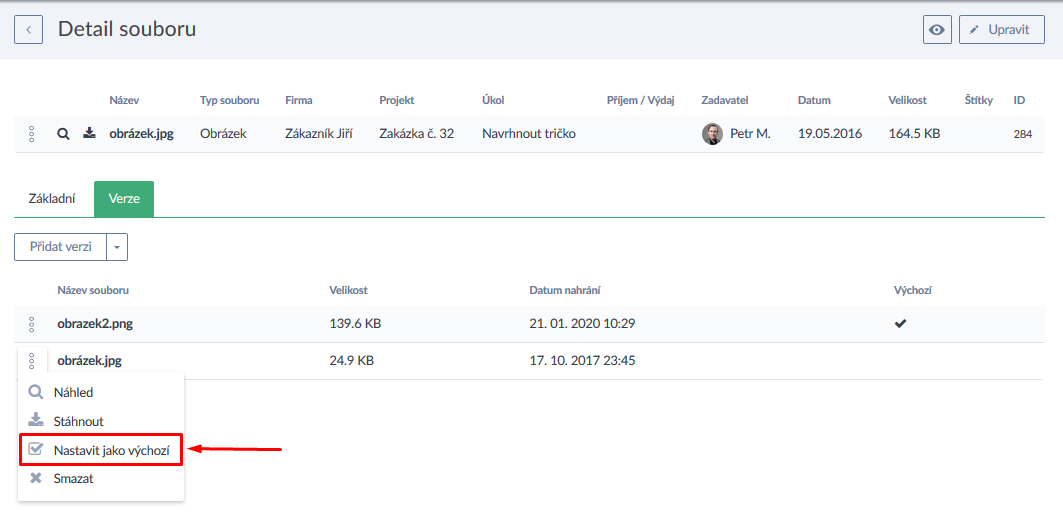Click the Zakázka č. 32 project cell
Screen dimensions: 1063x519
point(416,134)
